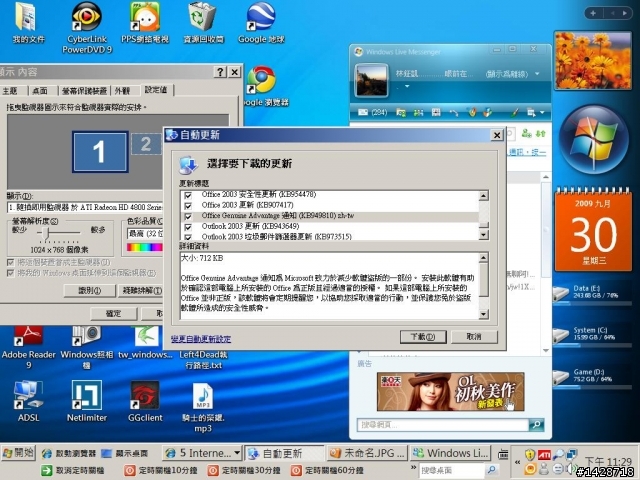Uncheck the Office 2003 security update KB954478

click(x=188, y=196)
